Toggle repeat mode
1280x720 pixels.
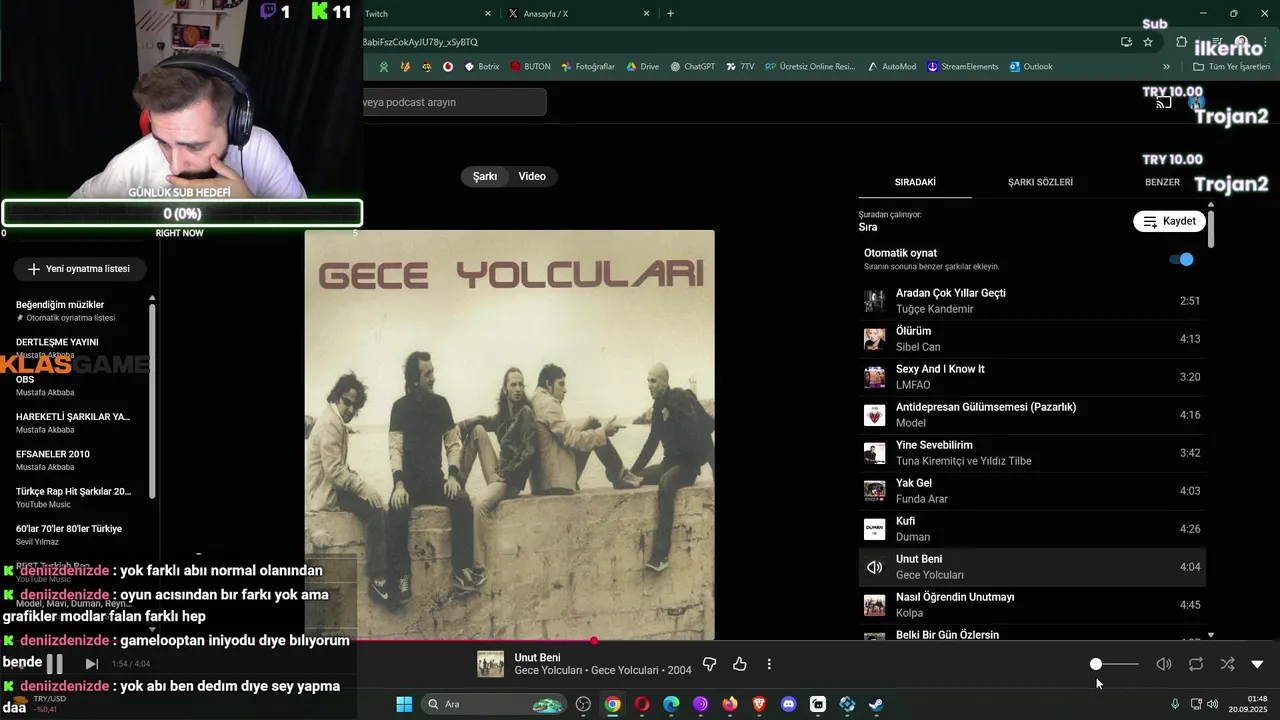coord(1196,664)
